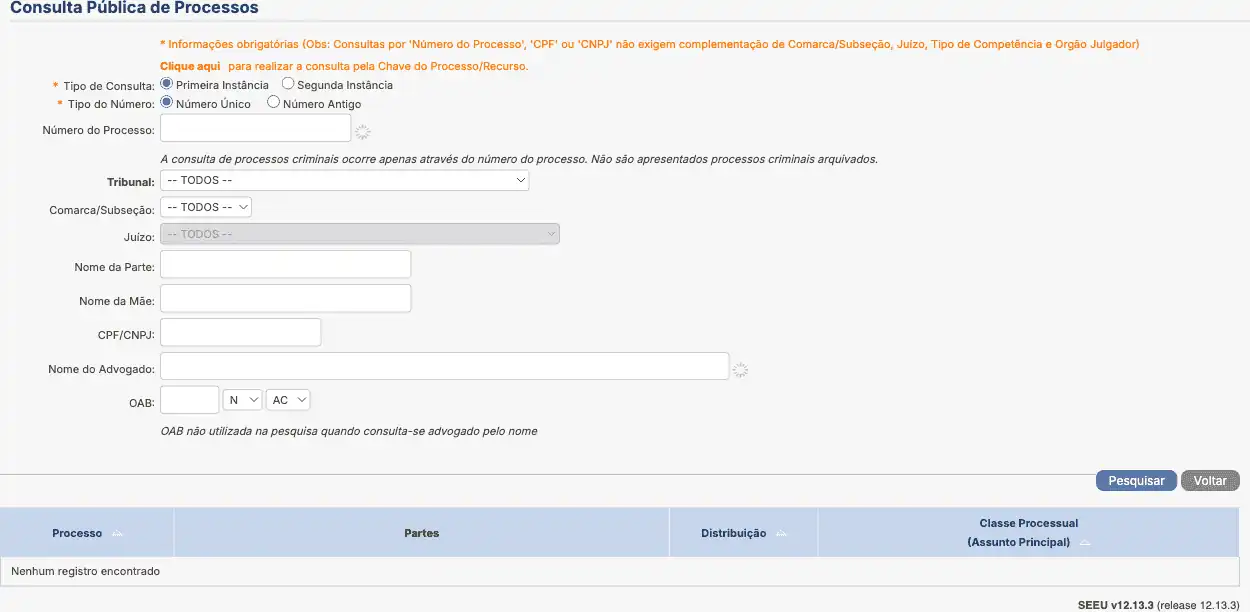Select Primeira Instância radio button
1250x612 pixels.
click(167, 84)
